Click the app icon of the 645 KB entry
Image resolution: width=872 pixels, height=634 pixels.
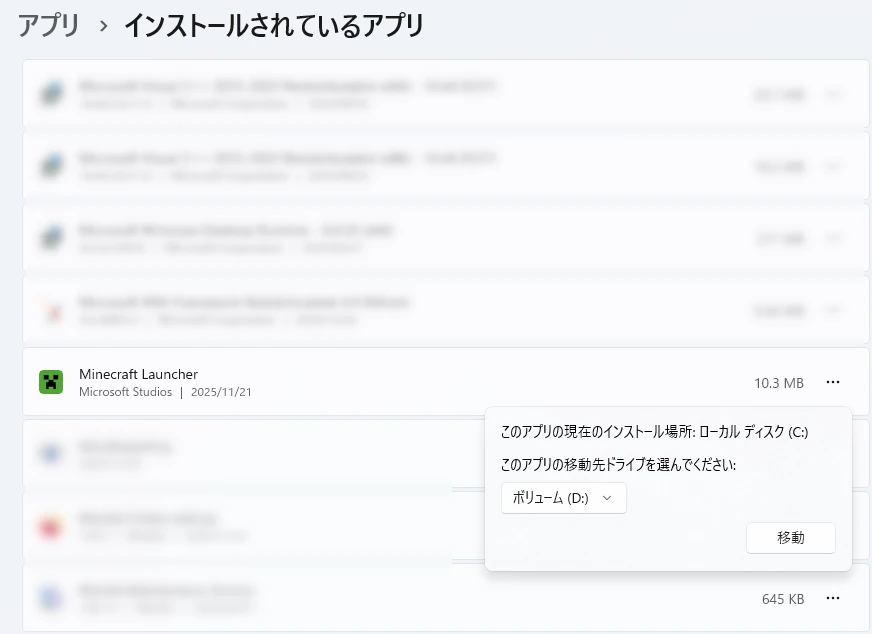54,597
